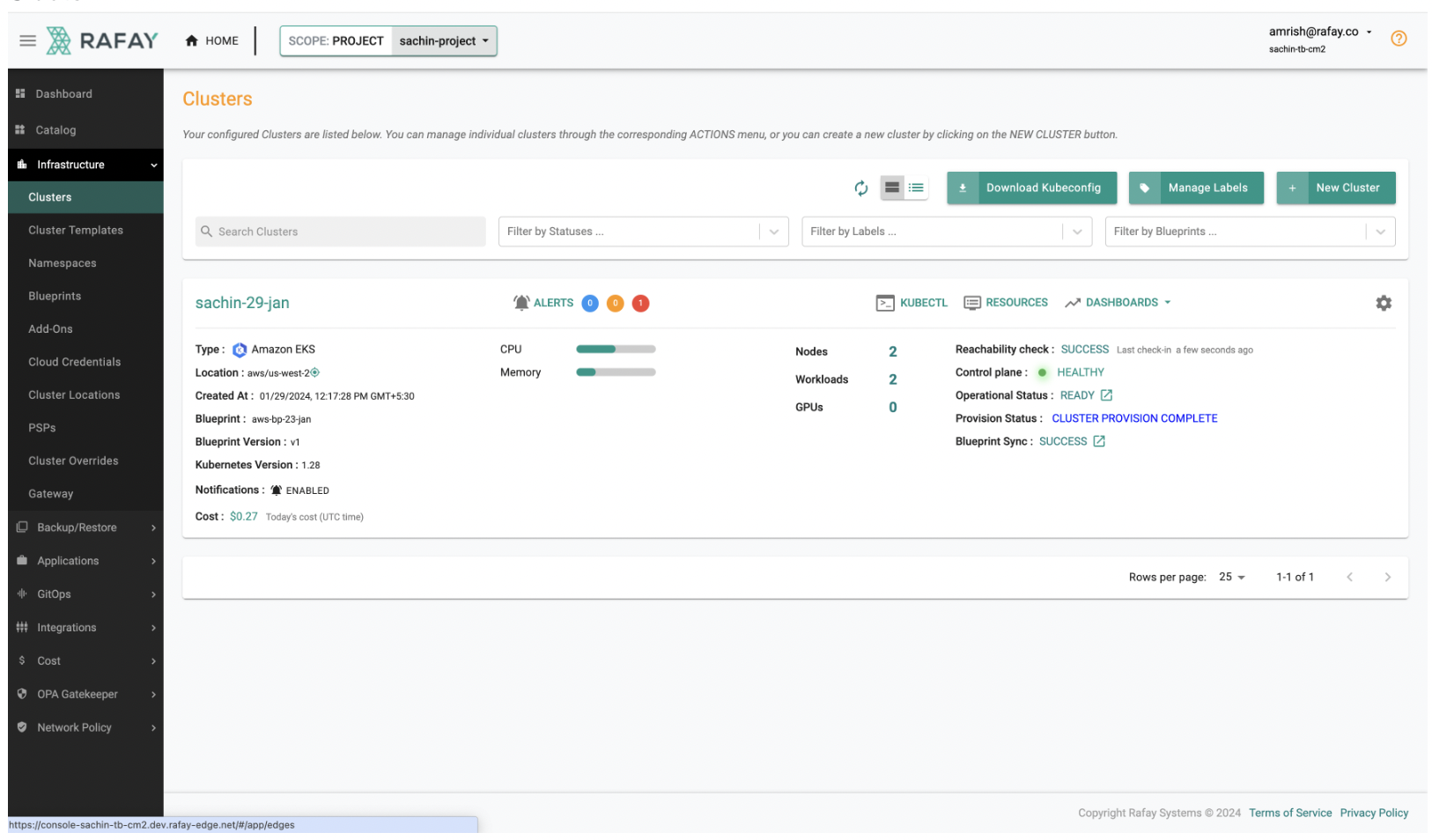Go to next page arrow
Screen dimensions: 1432x840
click(x=1387, y=578)
